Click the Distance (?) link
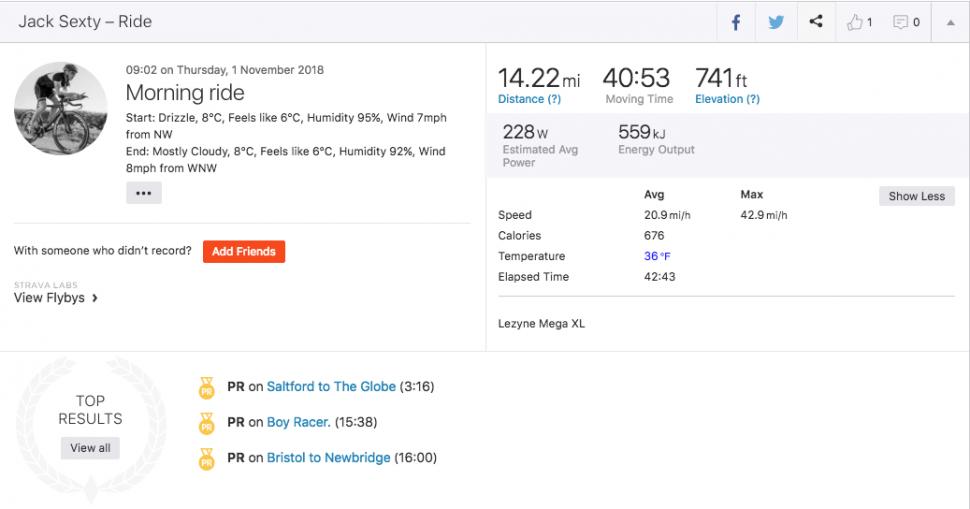The width and height of the screenshot is (970, 509). pyautogui.click(x=530, y=99)
